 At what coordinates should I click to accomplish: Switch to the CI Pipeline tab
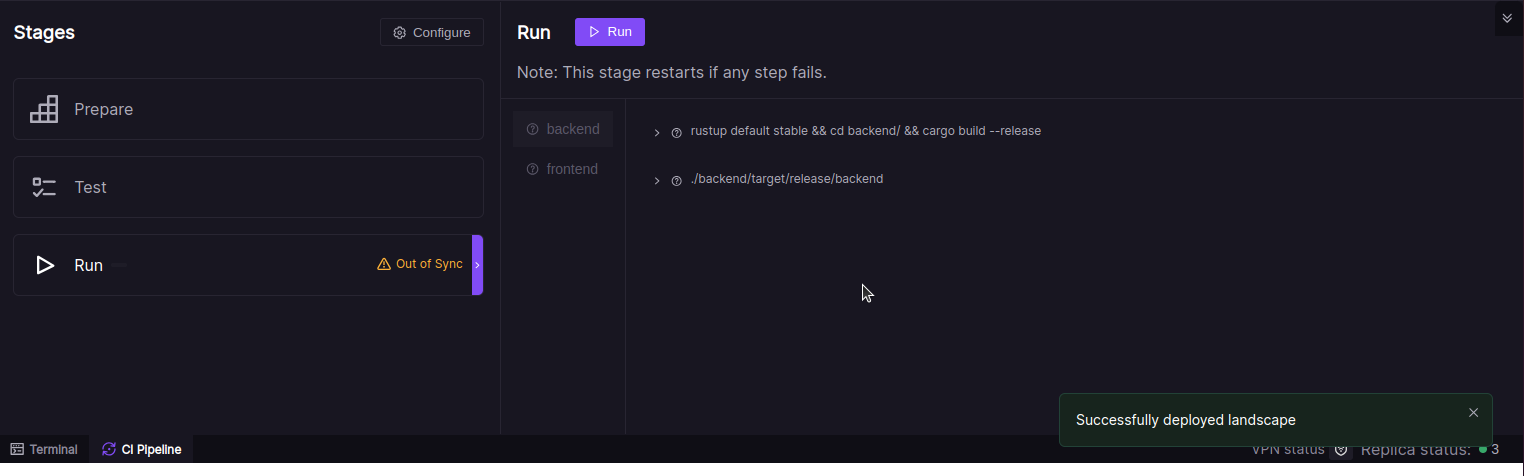[142, 450]
